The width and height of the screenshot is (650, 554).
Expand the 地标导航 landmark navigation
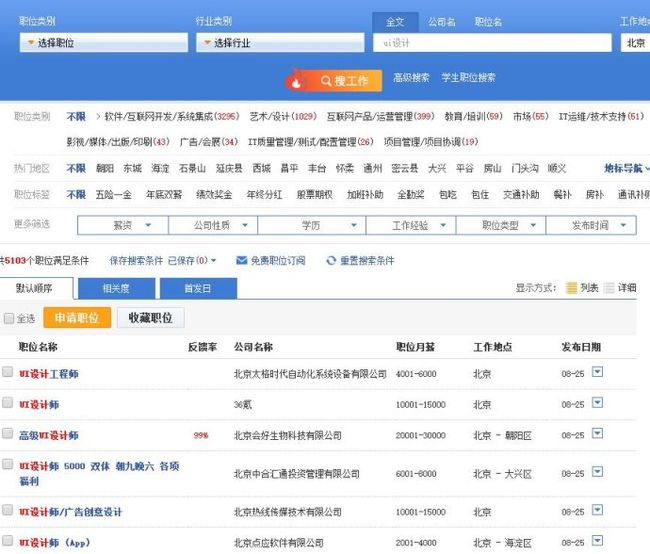click(x=626, y=168)
